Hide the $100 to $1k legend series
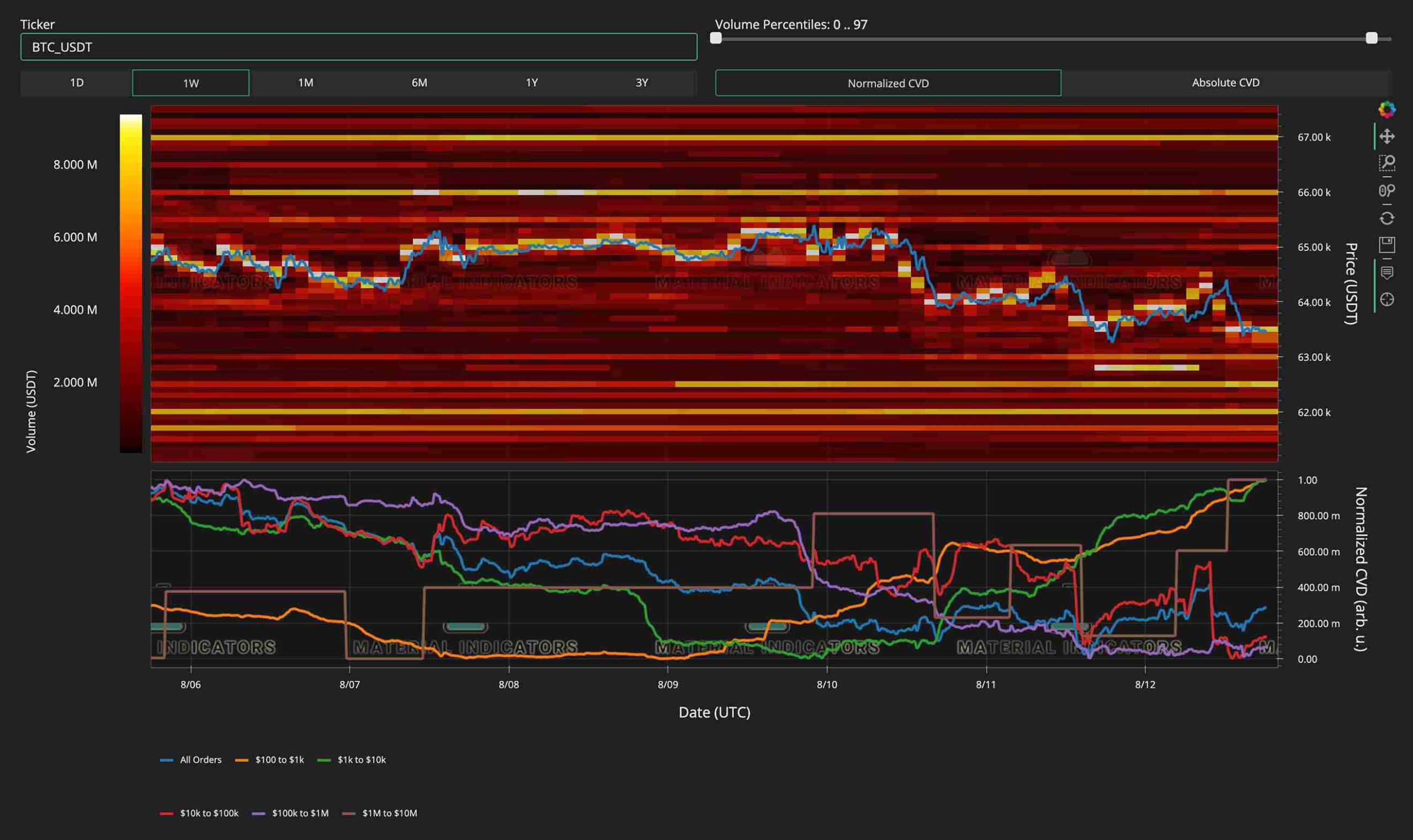Screen dimensions: 1413x840 tap(269, 759)
